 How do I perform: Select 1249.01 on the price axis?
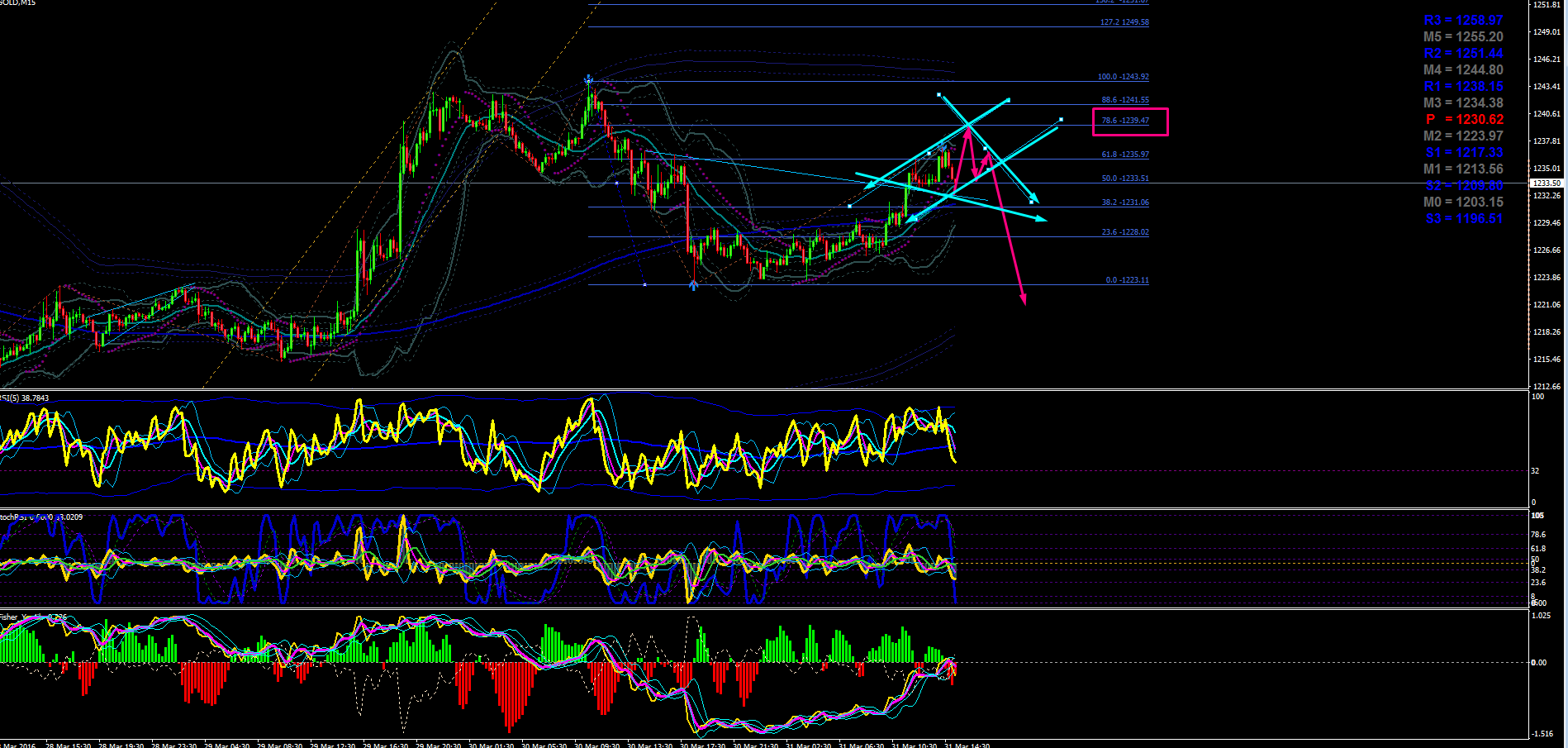tap(1547, 32)
